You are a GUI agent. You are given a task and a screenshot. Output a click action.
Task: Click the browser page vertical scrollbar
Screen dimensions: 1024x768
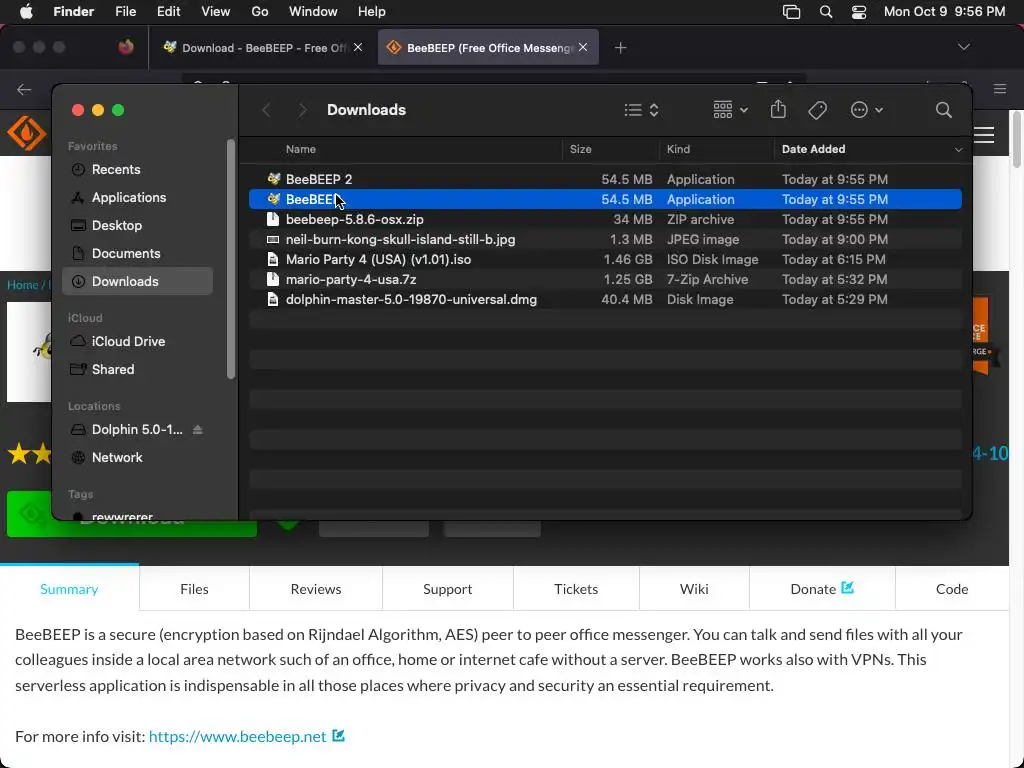click(1016, 138)
